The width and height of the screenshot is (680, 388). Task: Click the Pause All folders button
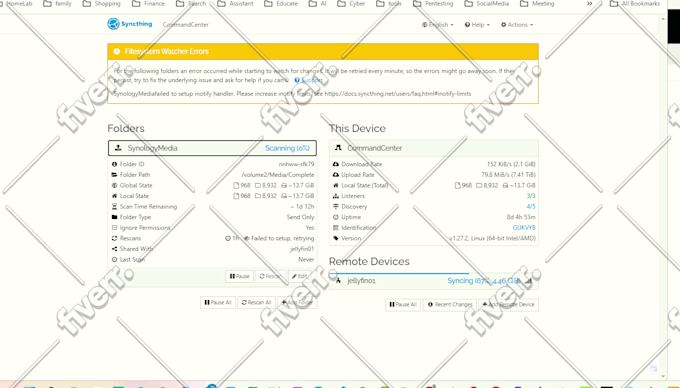click(218, 303)
